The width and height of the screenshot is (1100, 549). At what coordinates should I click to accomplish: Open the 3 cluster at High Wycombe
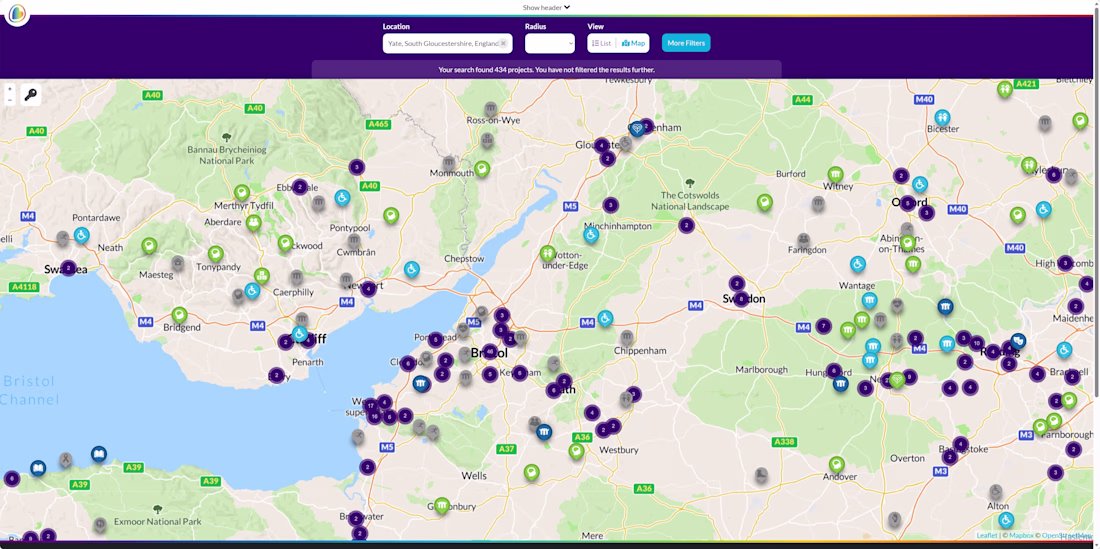coord(1066,263)
